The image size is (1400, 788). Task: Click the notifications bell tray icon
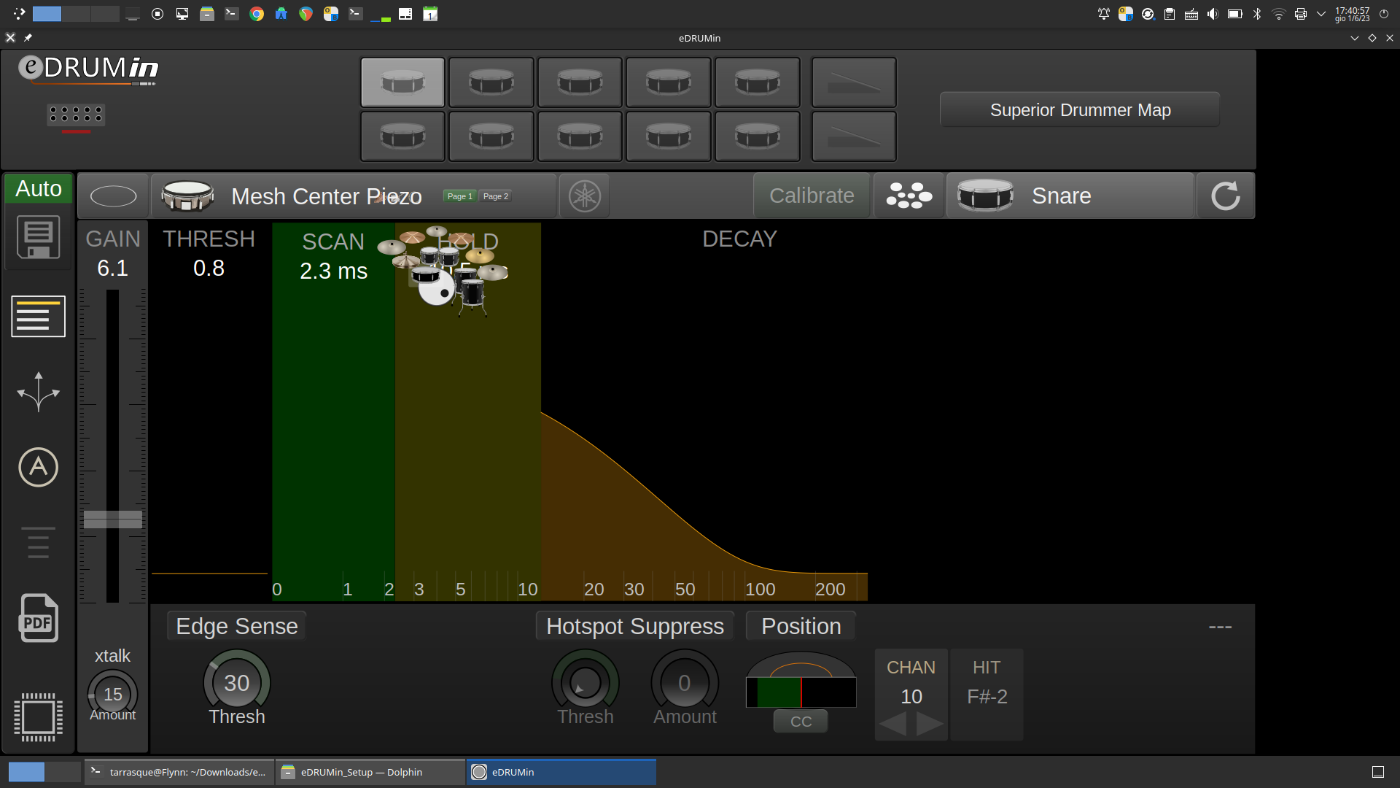tap(1104, 14)
